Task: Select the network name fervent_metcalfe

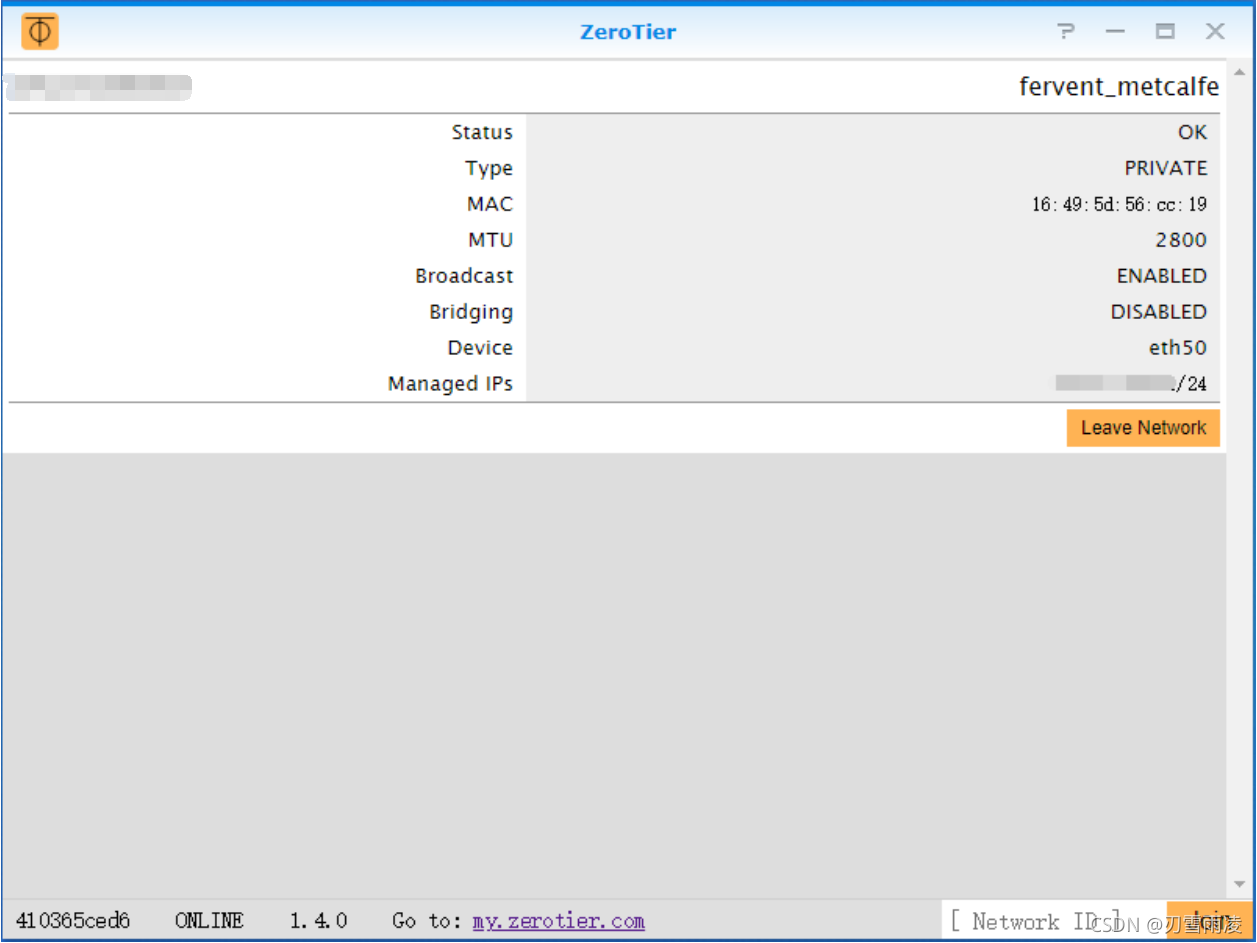Action: tap(1119, 87)
